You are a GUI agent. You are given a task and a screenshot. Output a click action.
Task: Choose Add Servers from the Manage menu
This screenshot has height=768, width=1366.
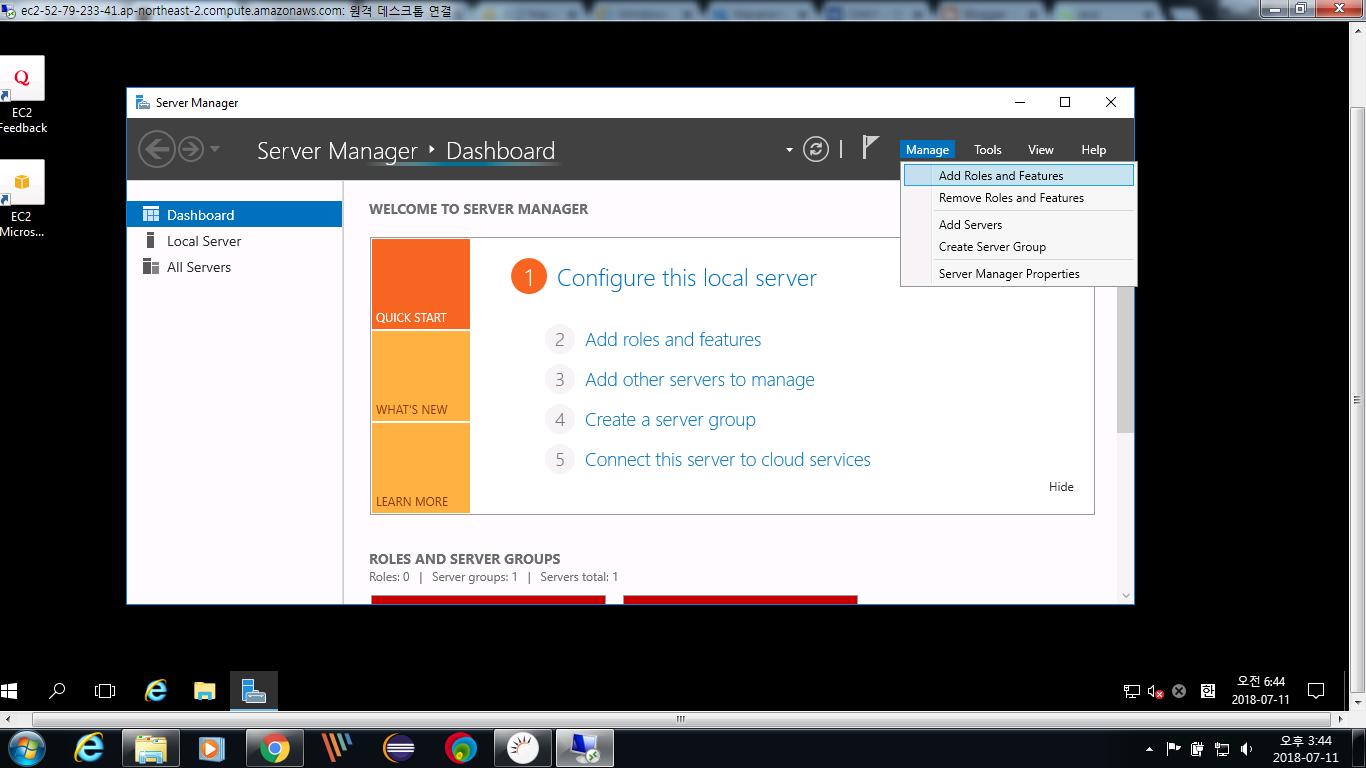click(1019, 225)
